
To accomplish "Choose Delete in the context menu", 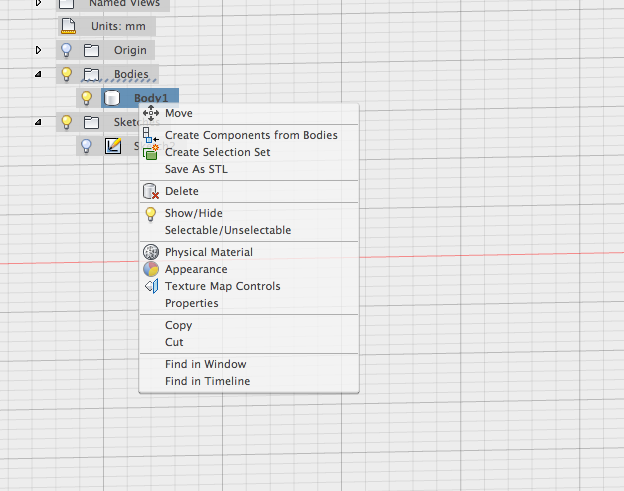I will (249, 191).
